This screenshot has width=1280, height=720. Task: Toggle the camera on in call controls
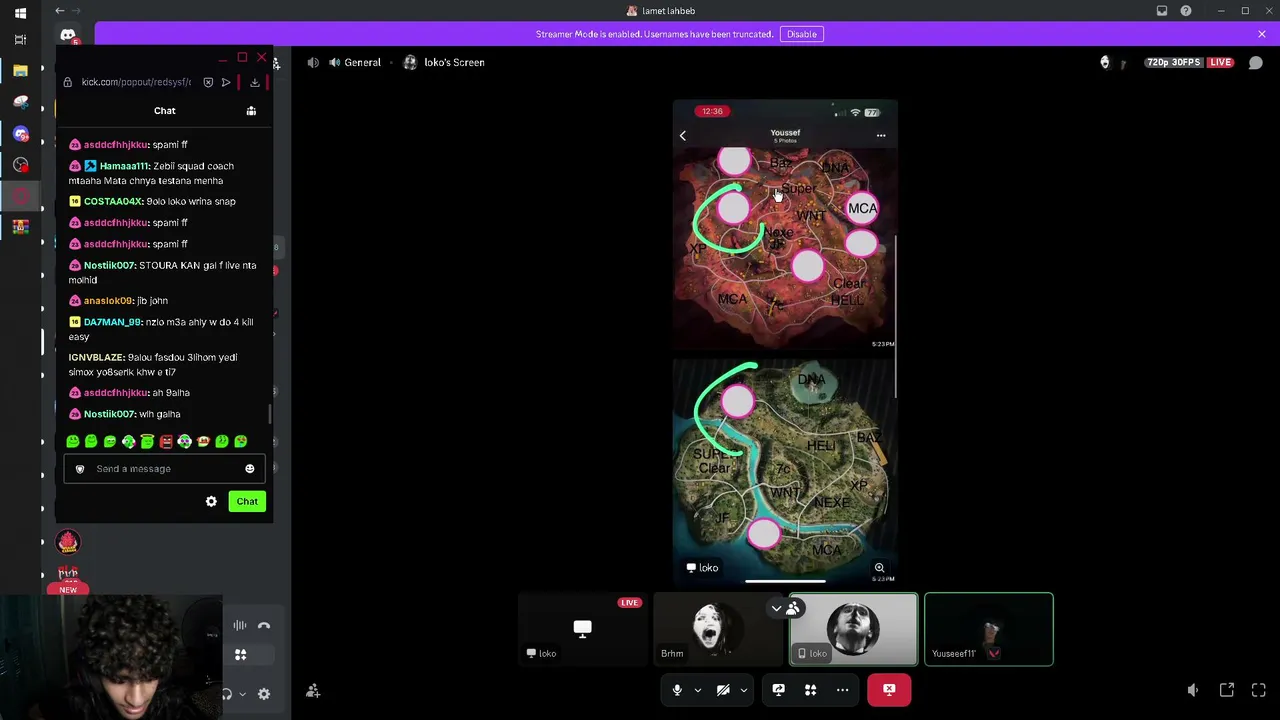tap(723, 690)
